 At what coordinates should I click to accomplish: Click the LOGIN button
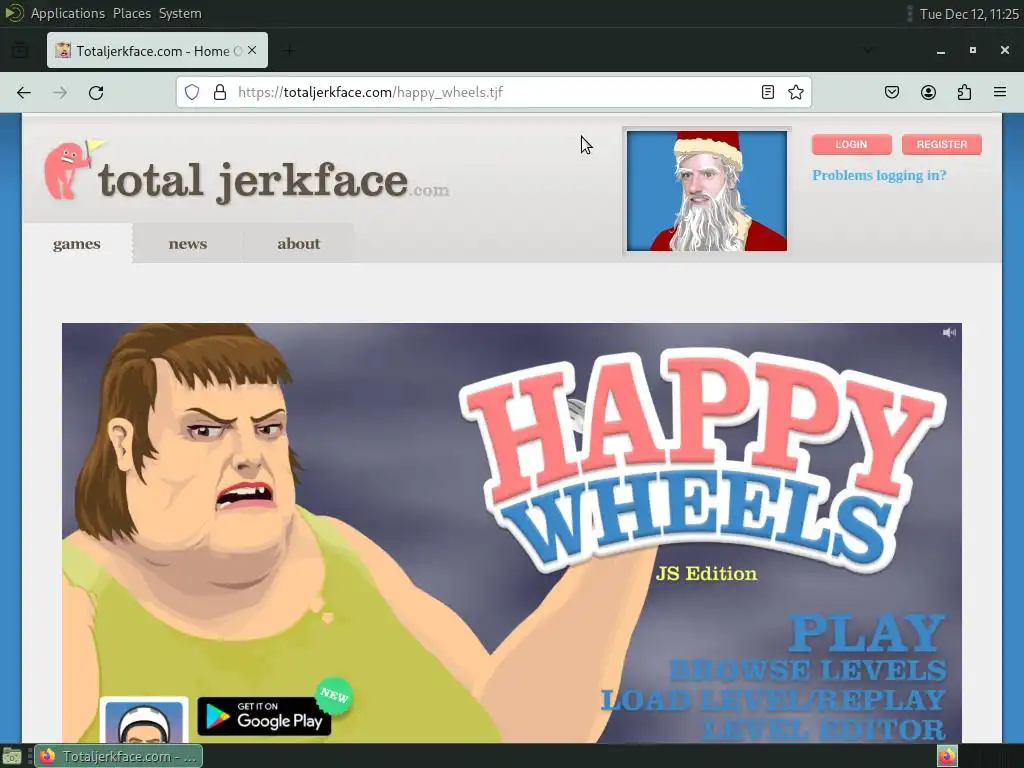pyautogui.click(x=852, y=144)
